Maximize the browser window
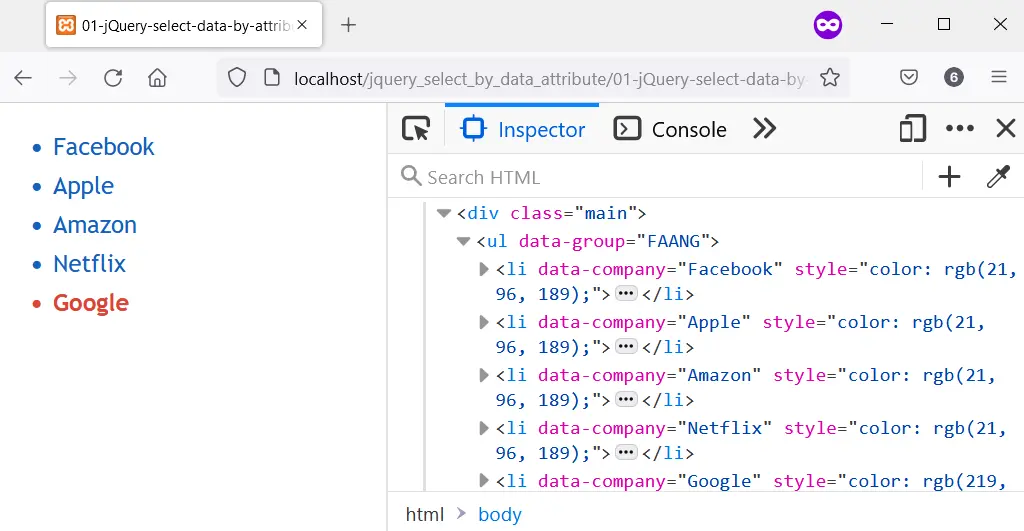The image size is (1024, 531). [x=944, y=24]
